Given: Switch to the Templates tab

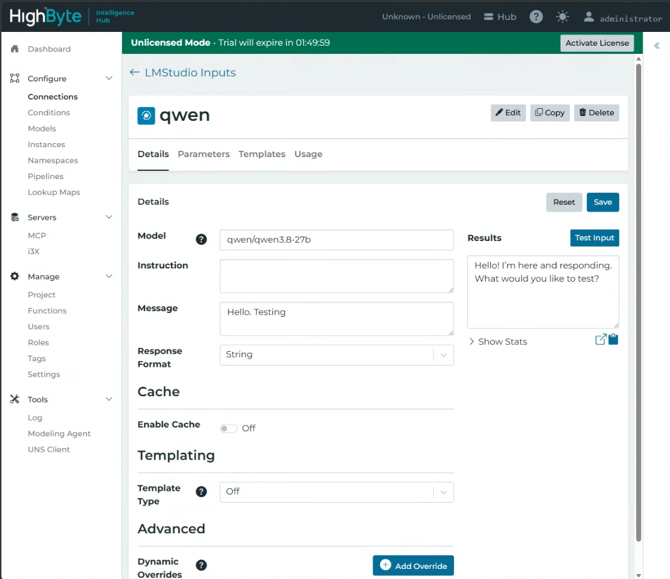Looking at the screenshot, I should tap(262, 154).
